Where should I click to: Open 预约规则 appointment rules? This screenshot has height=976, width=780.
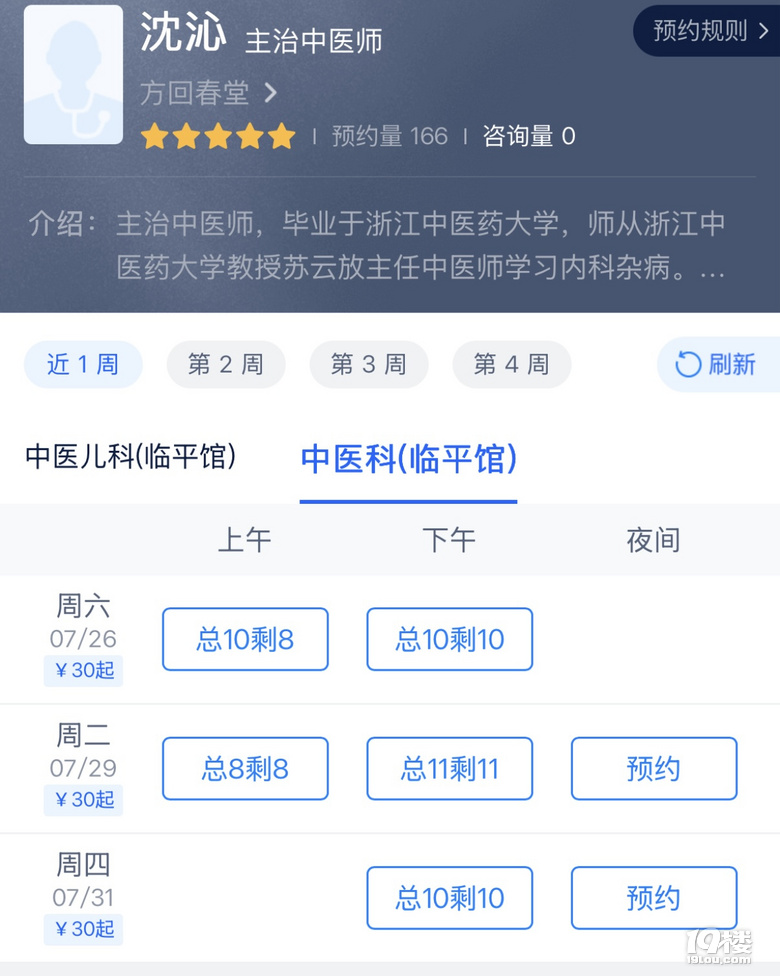tap(710, 30)
